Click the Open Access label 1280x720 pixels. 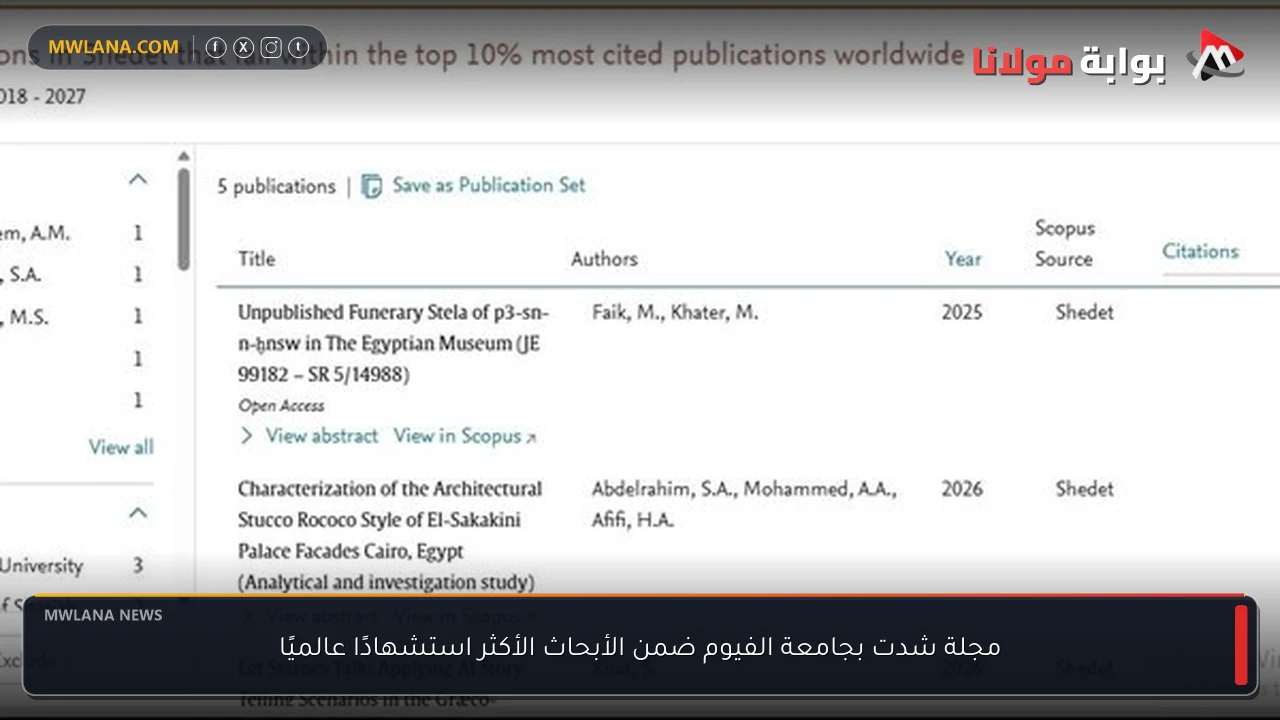click(x=281, y=406)
